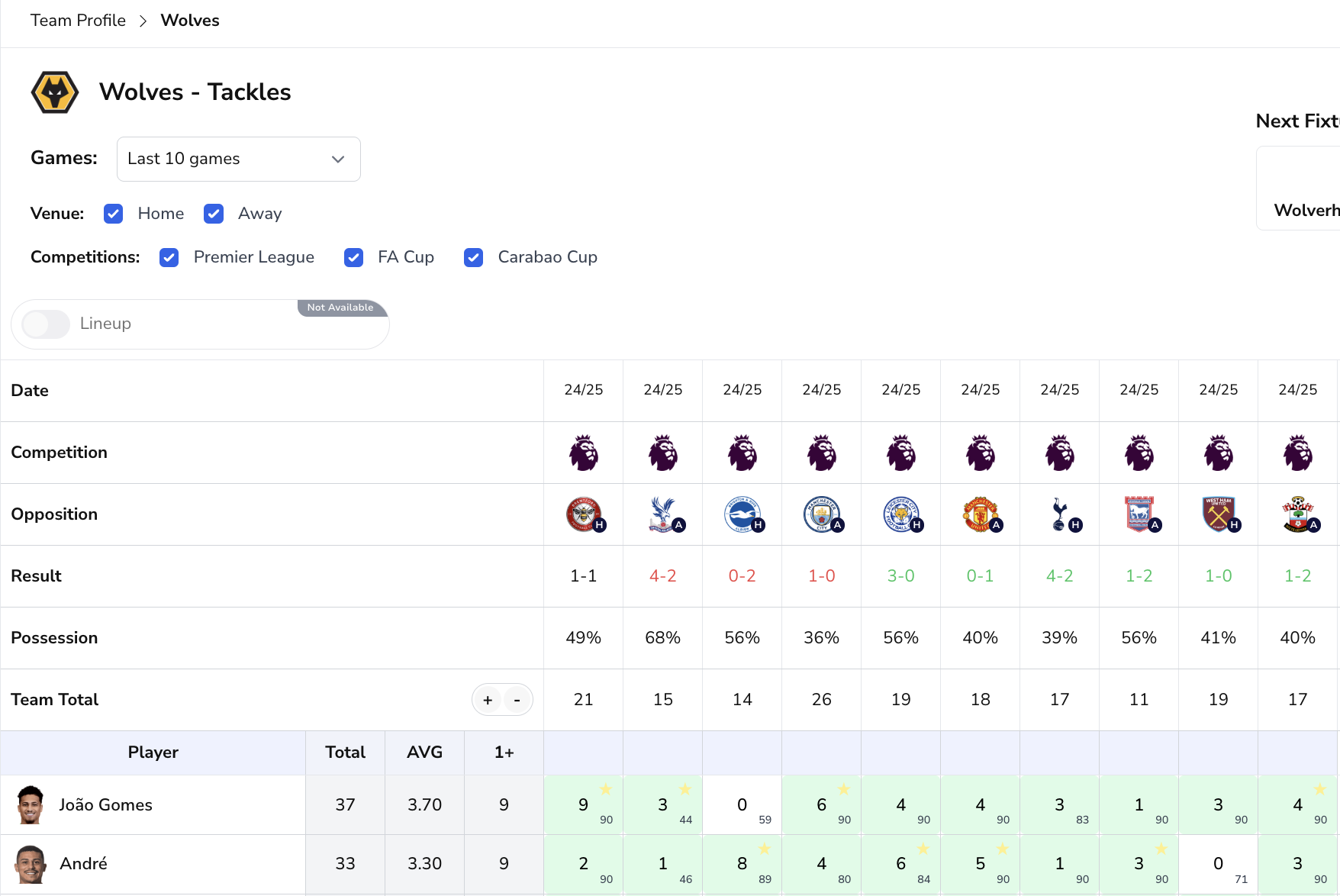Sort players by the AVG column
This screenshot has width=1340, height=896.
click(424, 753)
